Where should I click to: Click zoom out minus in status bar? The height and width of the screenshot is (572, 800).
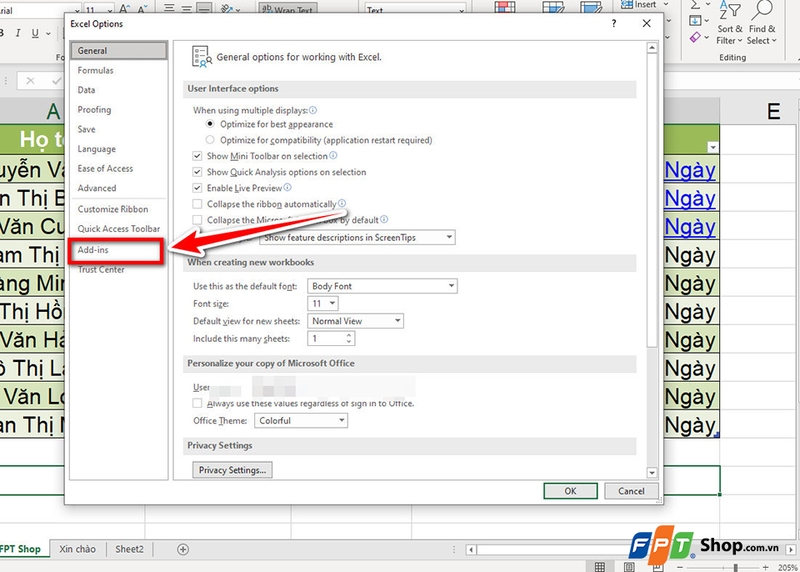[680, 567]
